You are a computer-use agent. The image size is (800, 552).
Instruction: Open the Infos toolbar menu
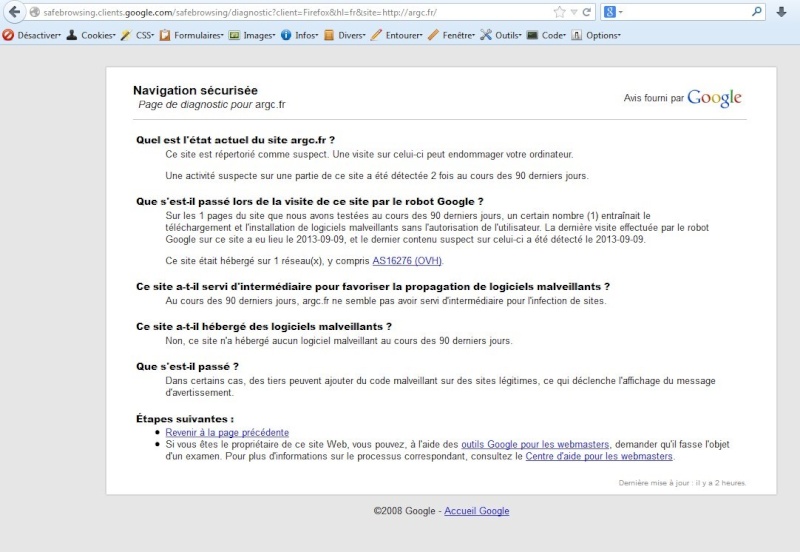click(x=299, y=35)
